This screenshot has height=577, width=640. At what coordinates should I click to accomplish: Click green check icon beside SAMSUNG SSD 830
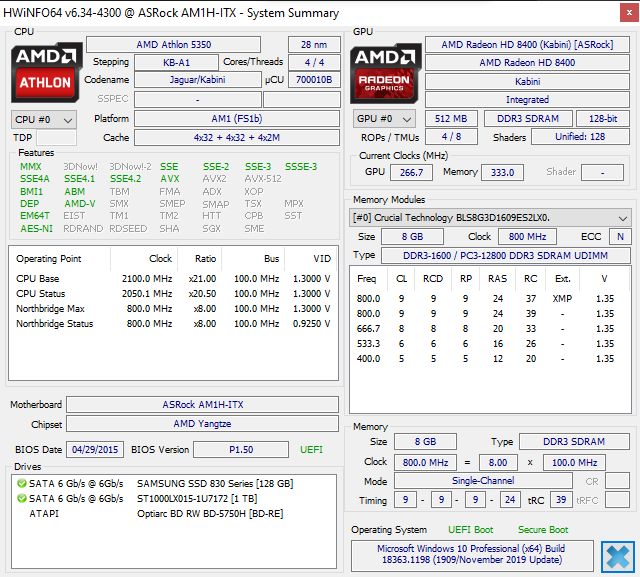(x=22, y=484)
